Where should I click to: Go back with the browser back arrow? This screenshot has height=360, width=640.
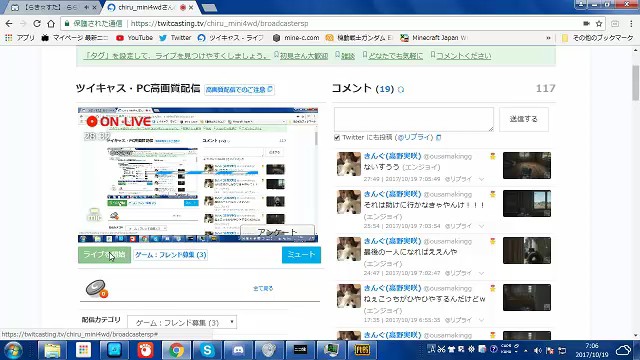click(x=9, y=24)
